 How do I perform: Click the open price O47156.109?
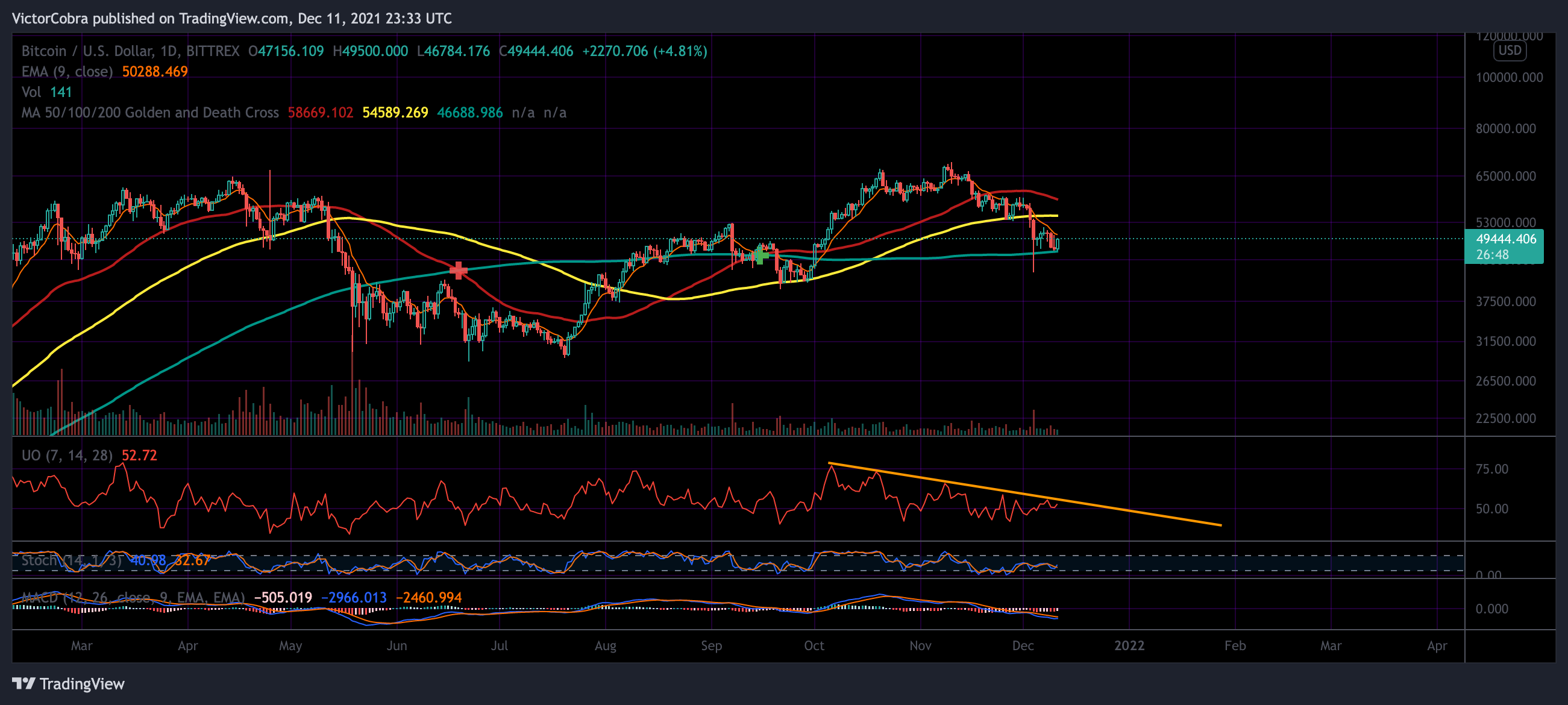[x=286, y=51]
